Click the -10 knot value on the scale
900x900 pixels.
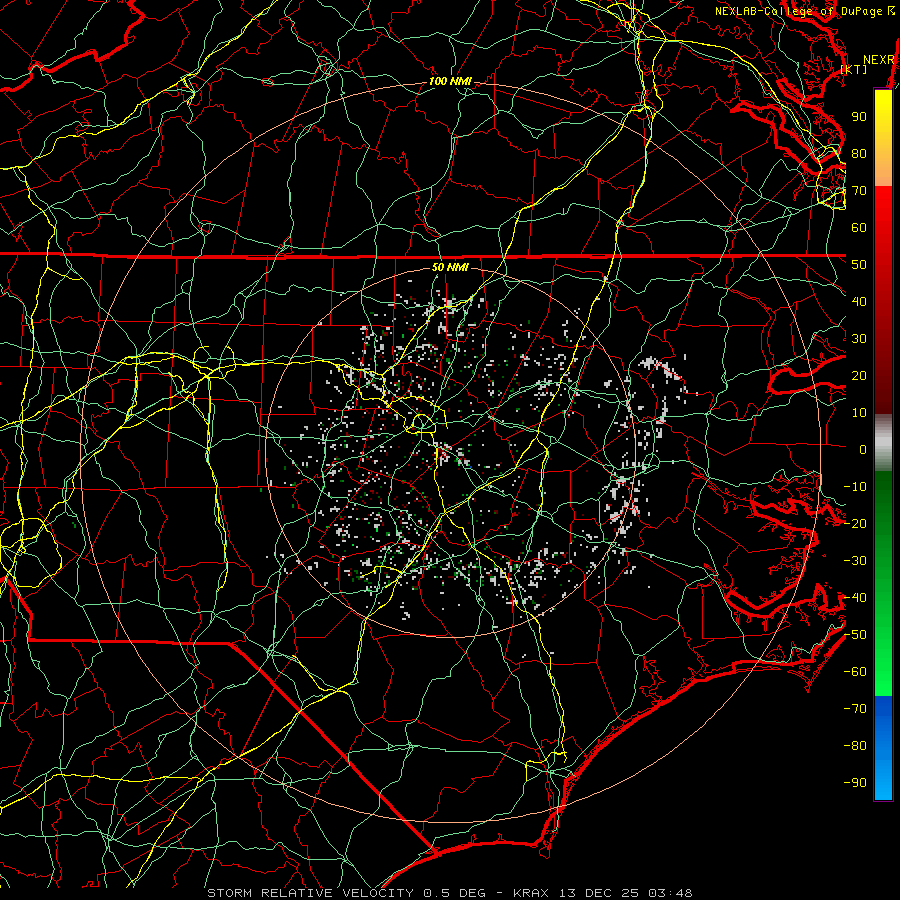[x=855, y=487]
